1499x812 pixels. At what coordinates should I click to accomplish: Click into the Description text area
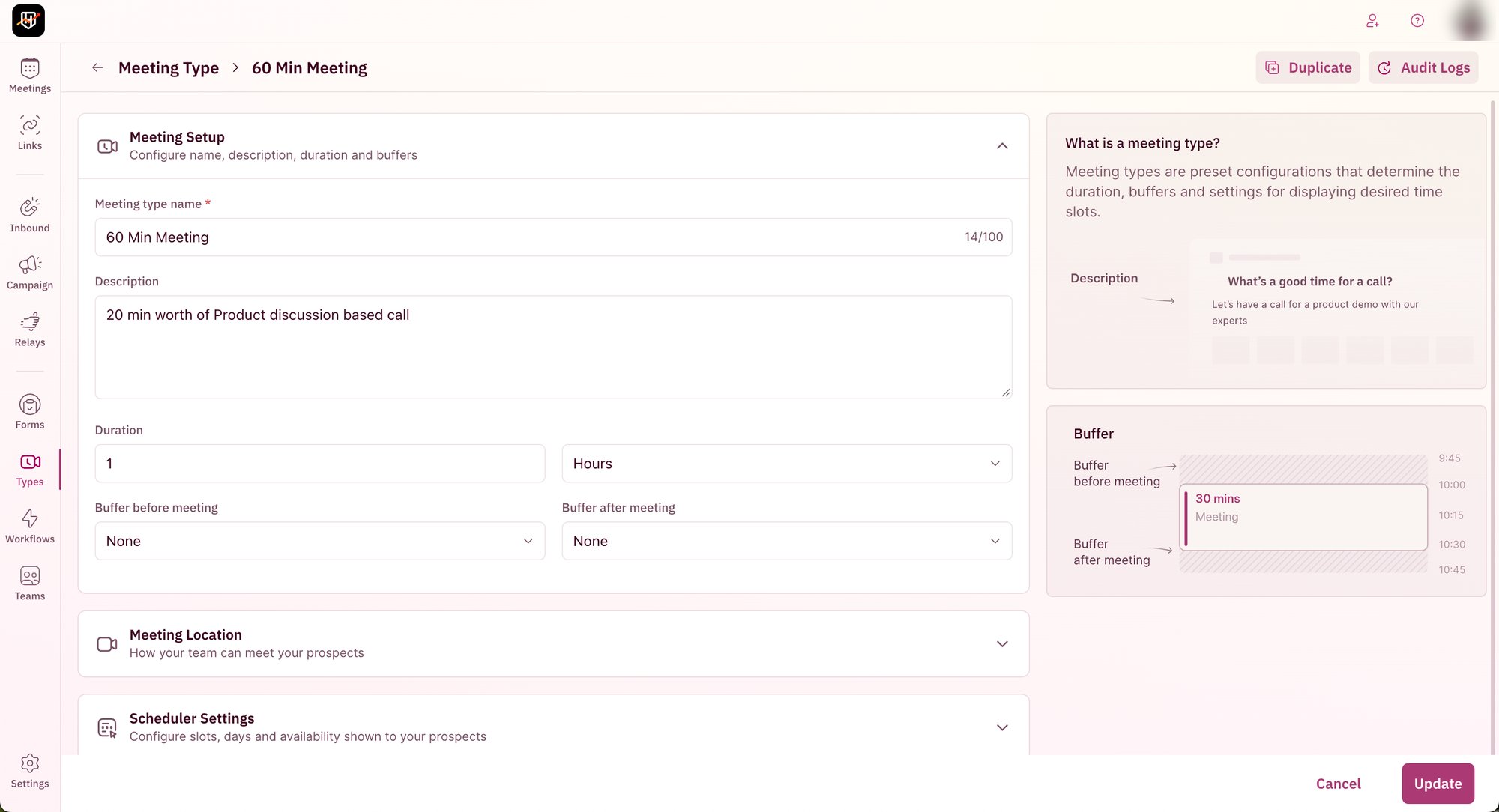[x=553, y=347]
